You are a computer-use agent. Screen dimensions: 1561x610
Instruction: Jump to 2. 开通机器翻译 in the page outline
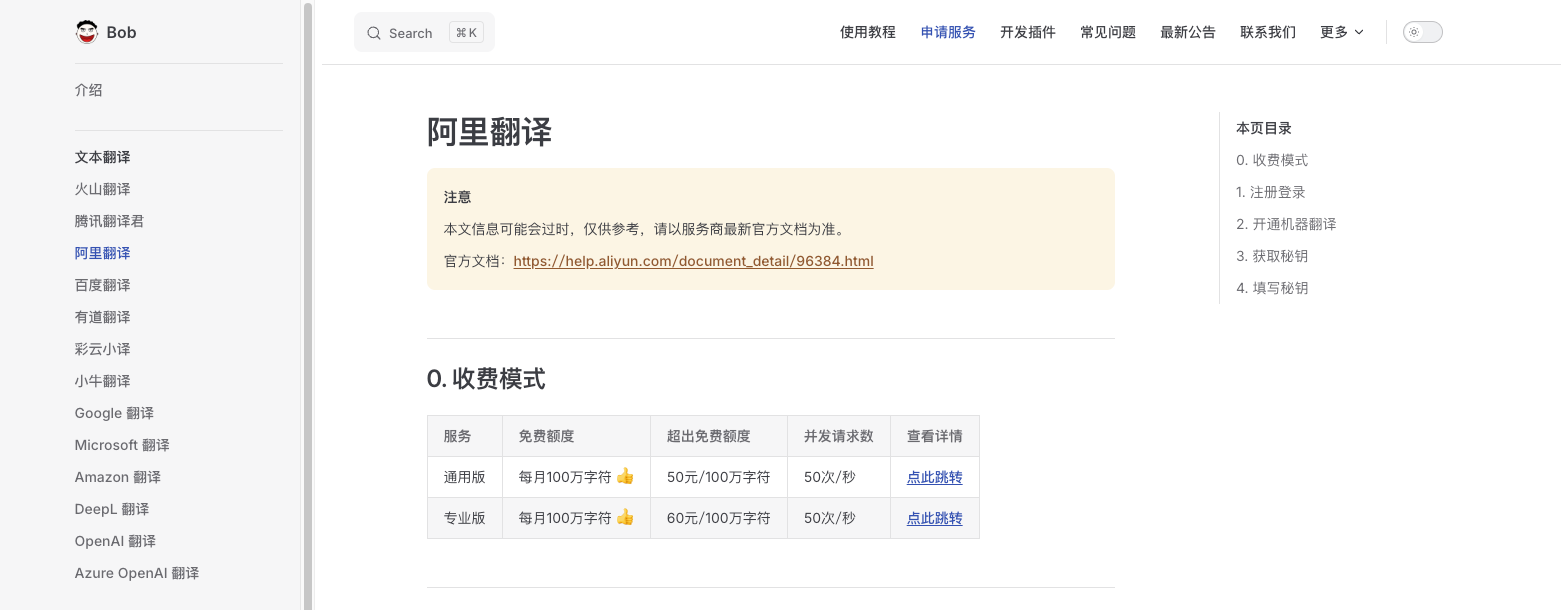pyautogui.click(x=1286, y=224)
